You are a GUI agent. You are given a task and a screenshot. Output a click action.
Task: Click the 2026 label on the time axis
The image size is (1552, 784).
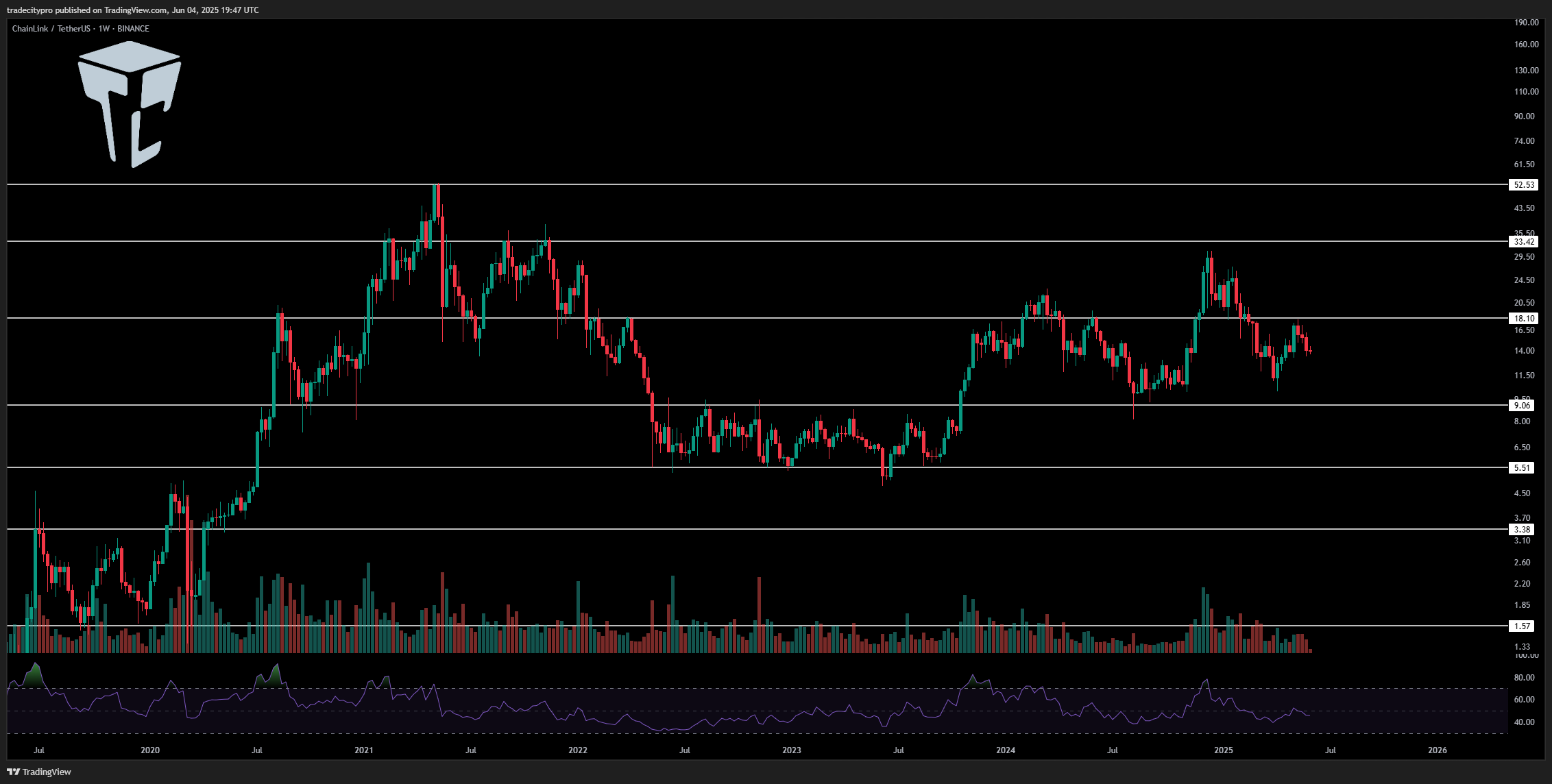point(1438,750)
